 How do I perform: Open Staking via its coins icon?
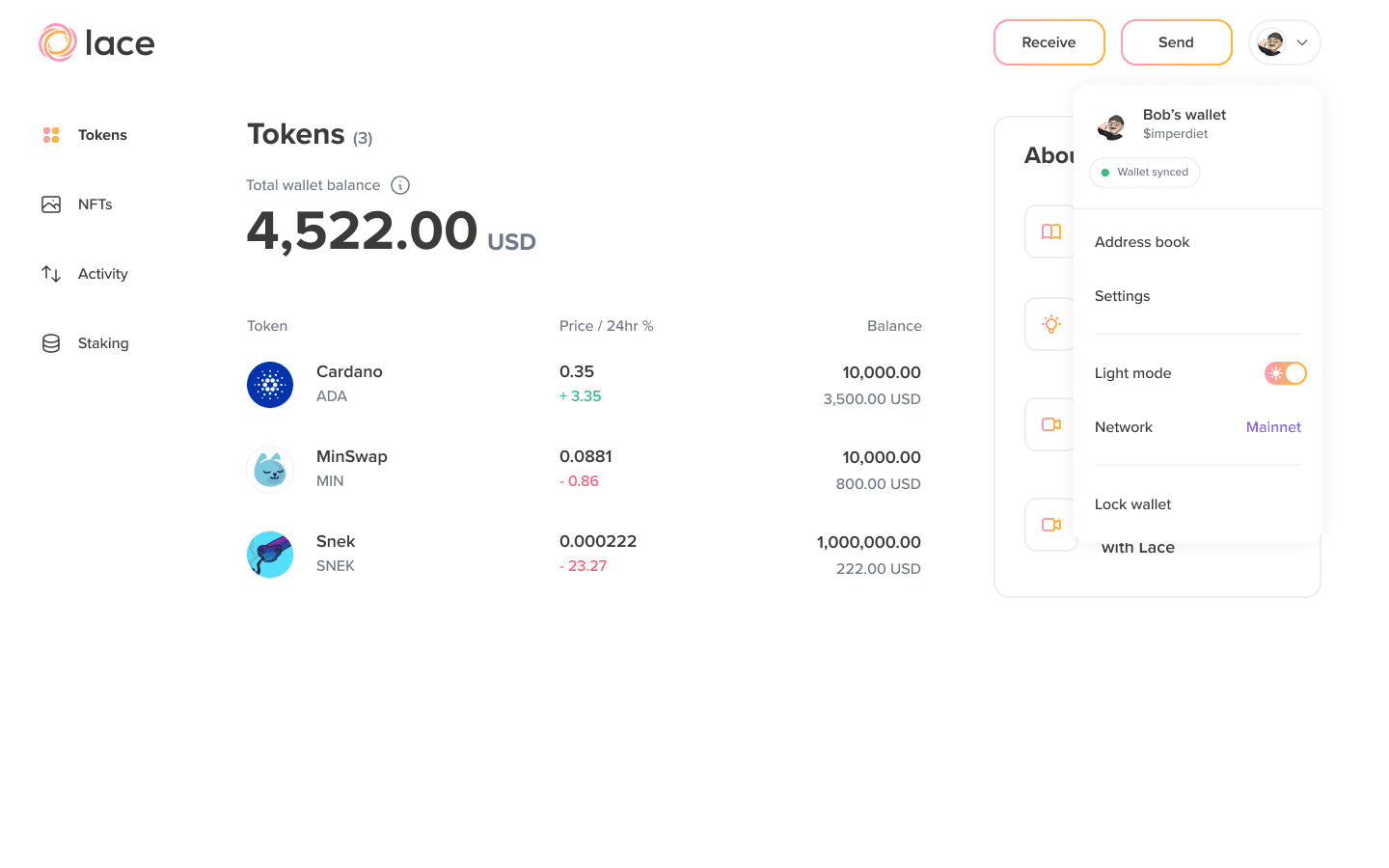[51, 343]
